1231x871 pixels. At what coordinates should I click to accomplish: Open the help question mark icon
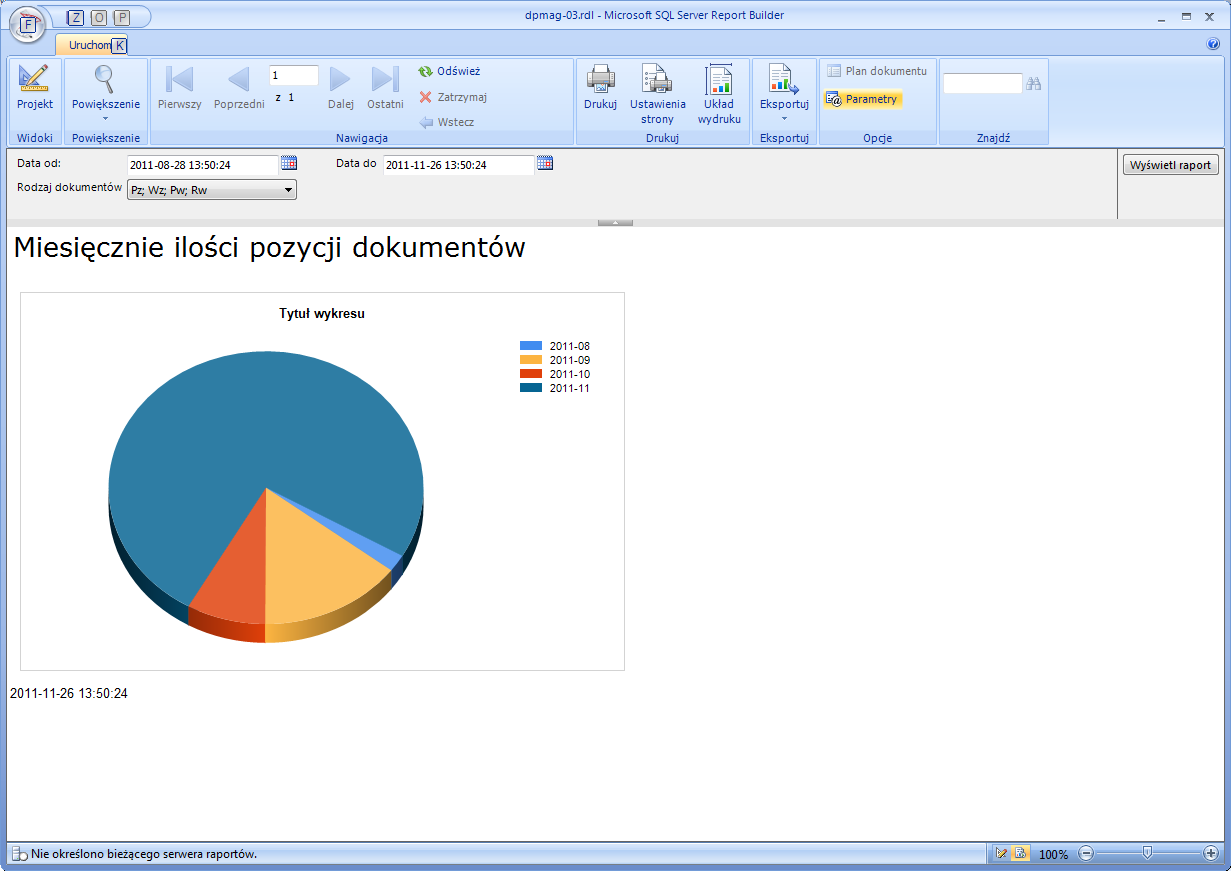coord(1214,44)
